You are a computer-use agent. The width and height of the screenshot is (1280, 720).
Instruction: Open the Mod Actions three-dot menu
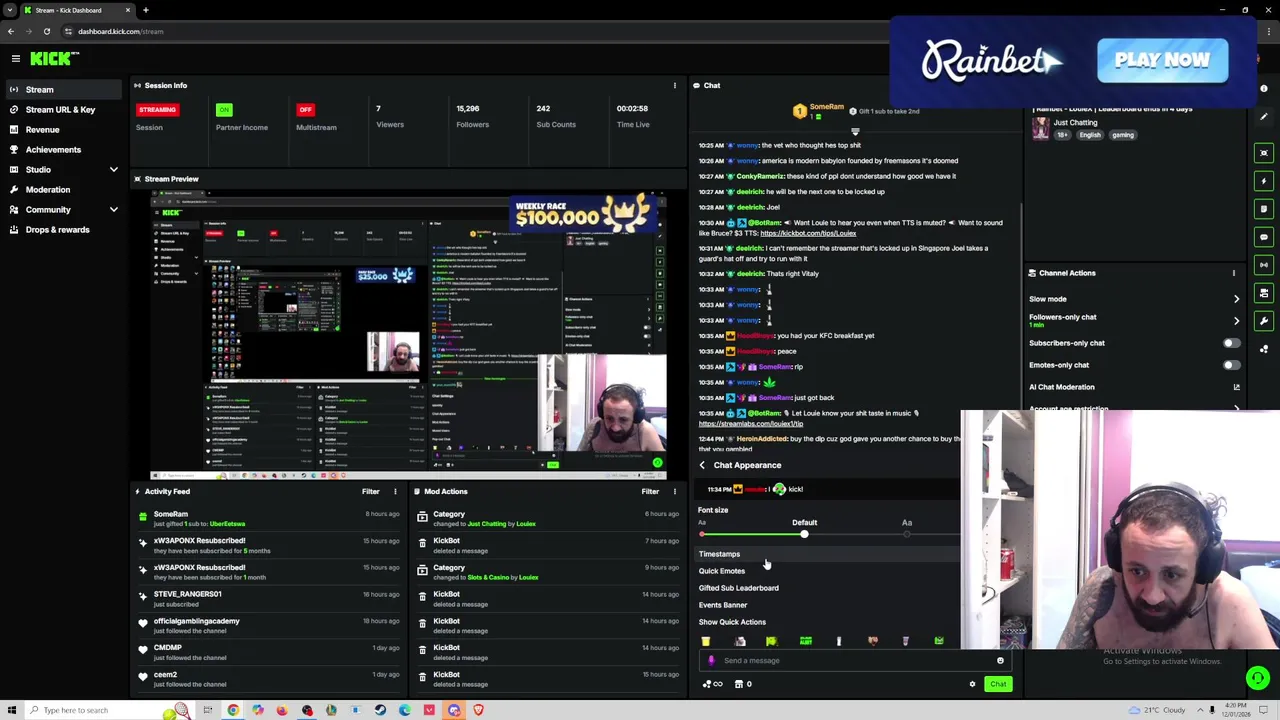tap(674, 491)
